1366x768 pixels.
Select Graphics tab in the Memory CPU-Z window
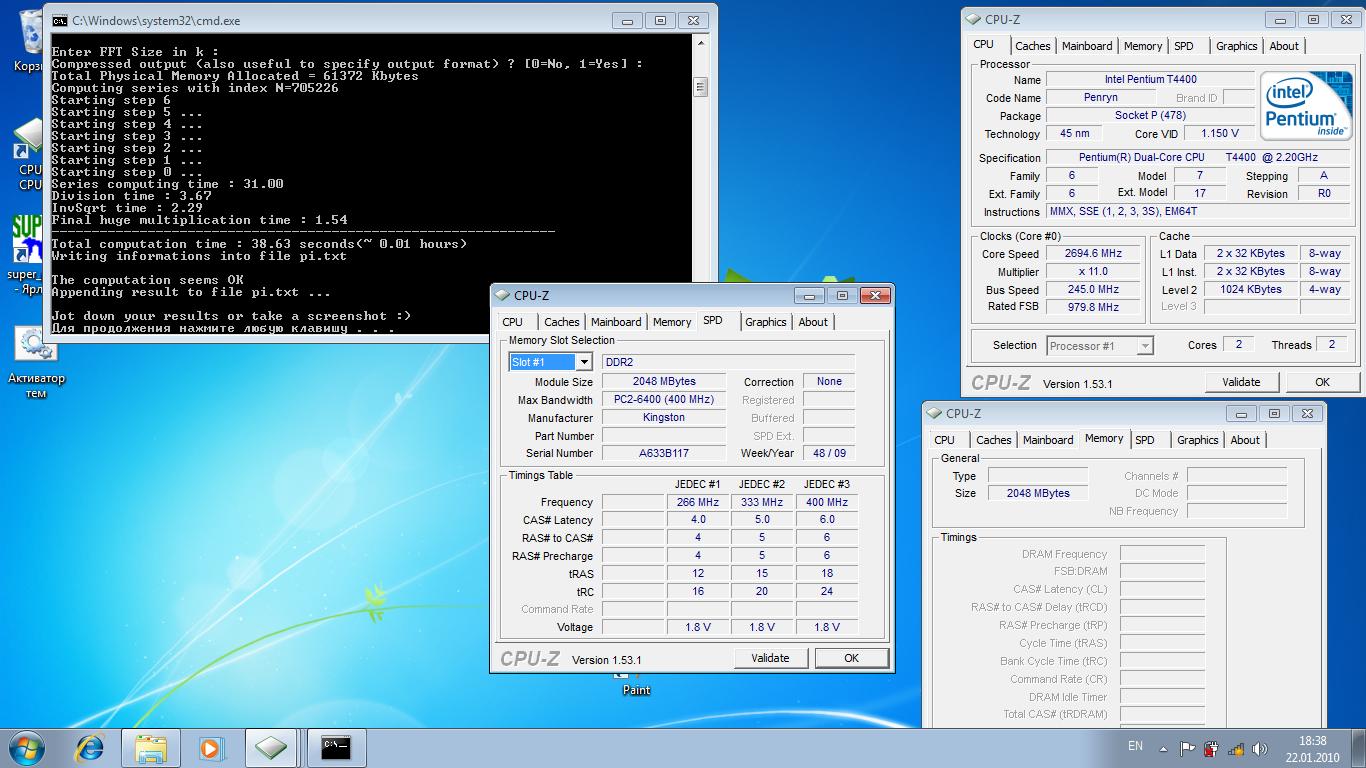(1198, 440)
